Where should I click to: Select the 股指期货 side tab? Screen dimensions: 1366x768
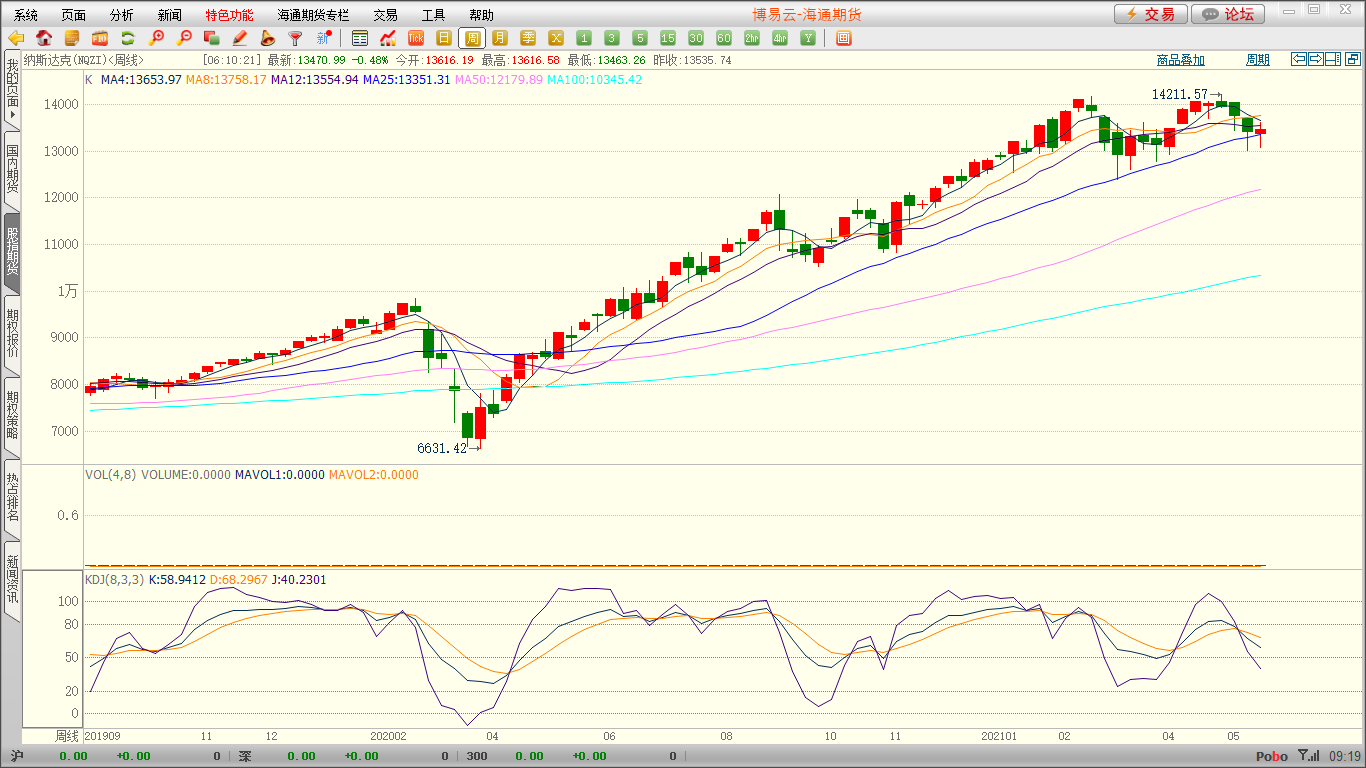12,252
